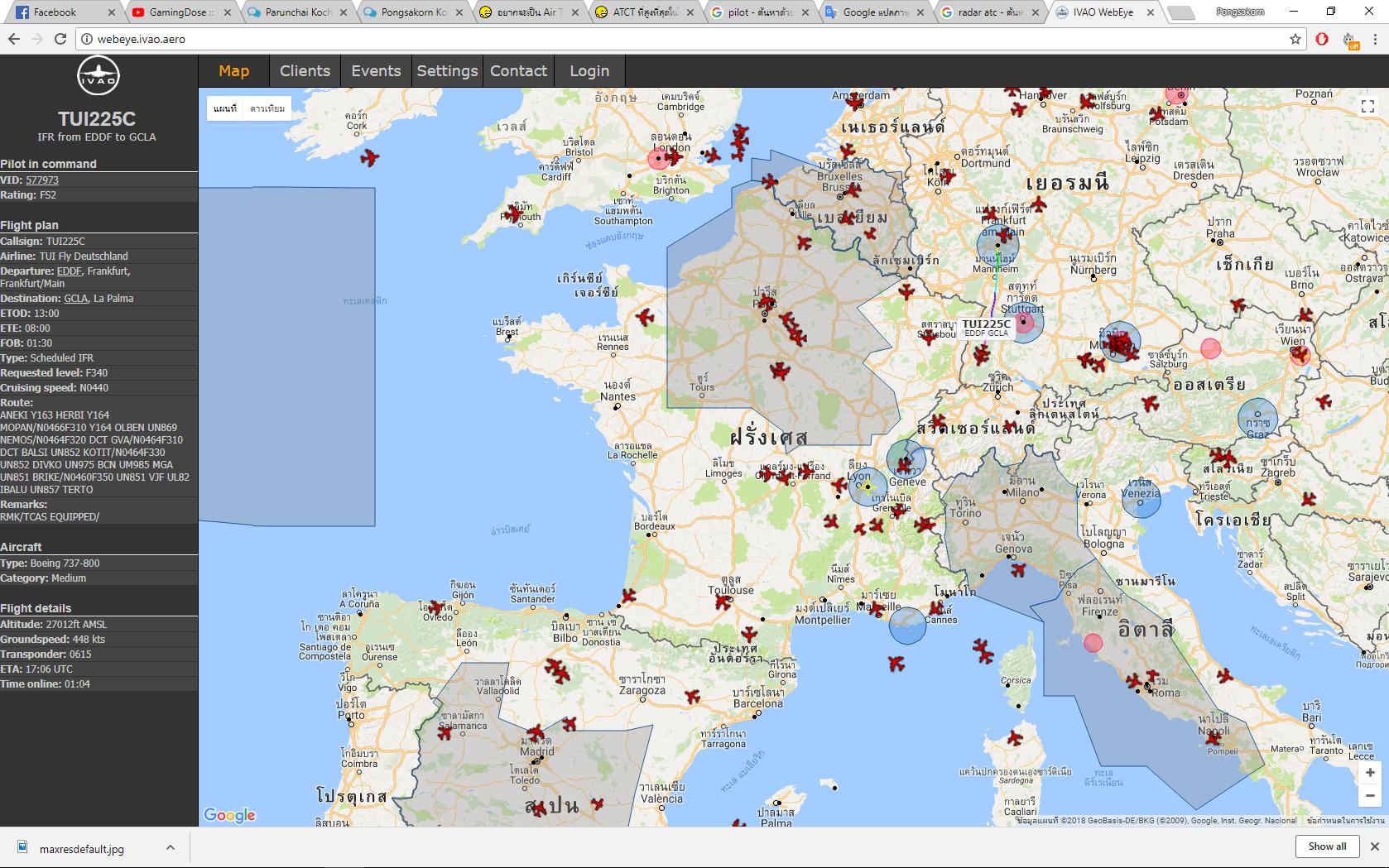Image resolution: width=1389 pixels, height=868 pixels.
Task: Click the 'Cruising speed: N0440' row
Action: coord(99,388)
